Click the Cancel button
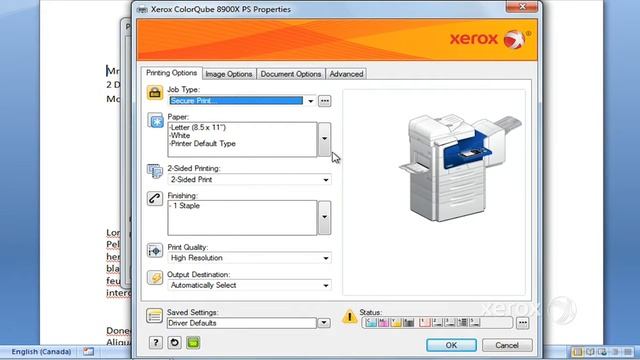Viewport: 640px width, 360px height. click(507, 345)
